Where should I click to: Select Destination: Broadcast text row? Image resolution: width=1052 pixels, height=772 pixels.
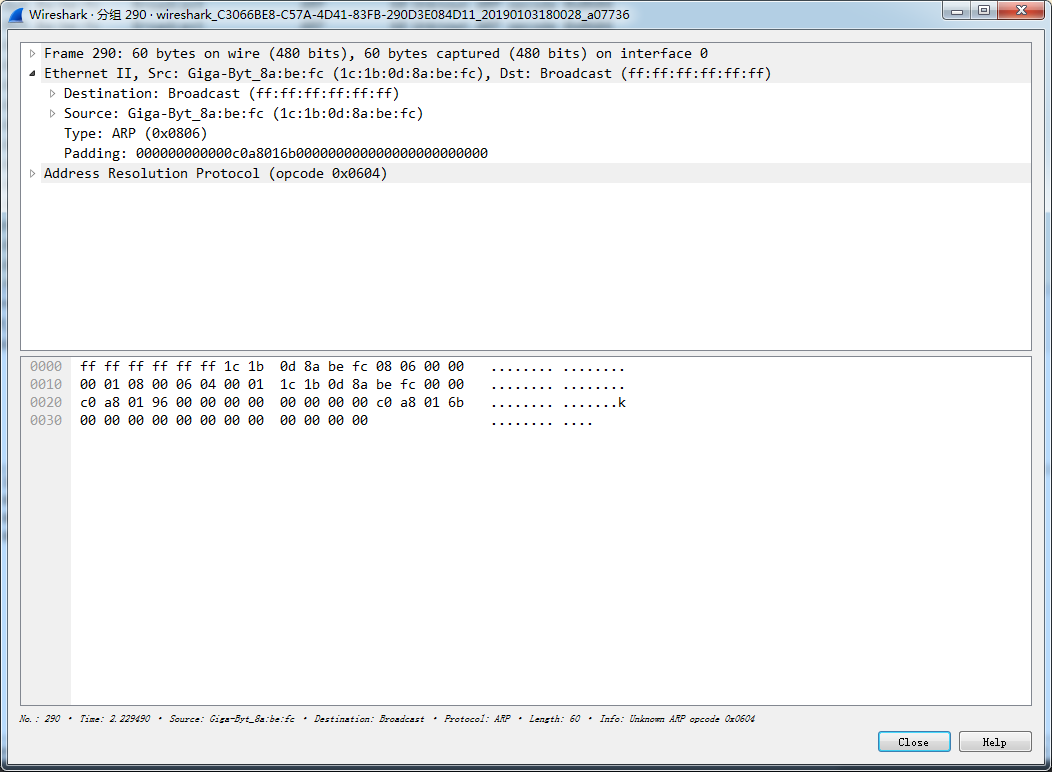pos(231,94)
